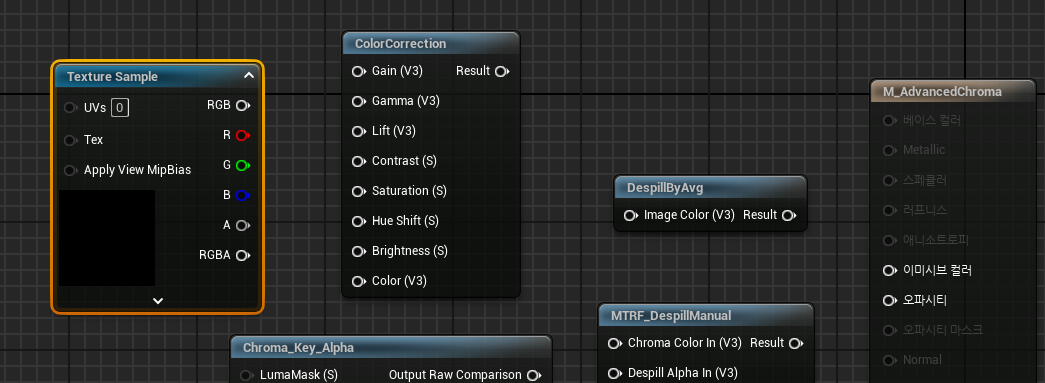Click the Image Color (V3) input pin
1045x383 pixels.
pyautogui.click(x=630, y=215)
